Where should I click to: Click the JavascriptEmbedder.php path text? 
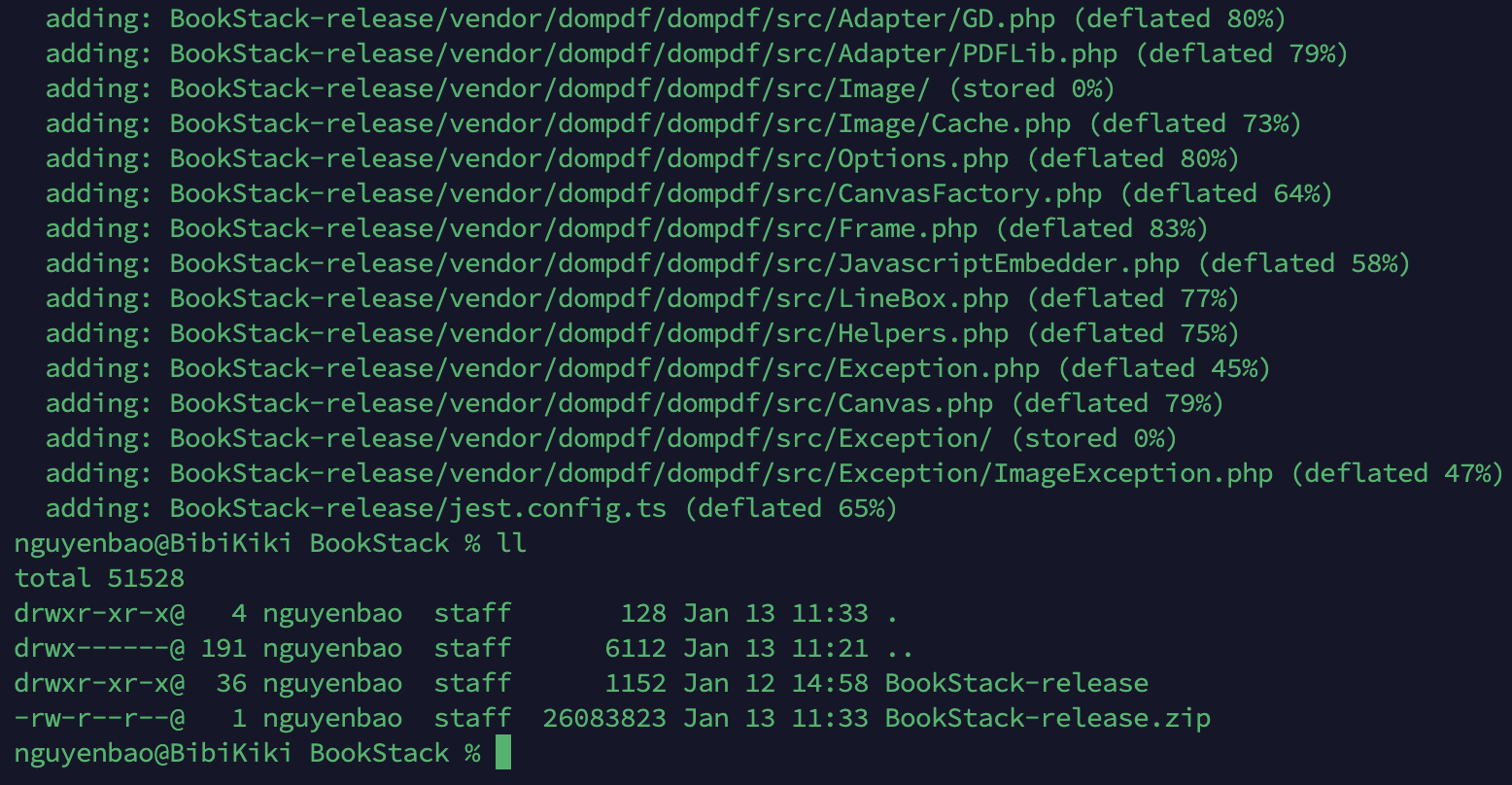pyautogui.click(x=1009, y=263)
